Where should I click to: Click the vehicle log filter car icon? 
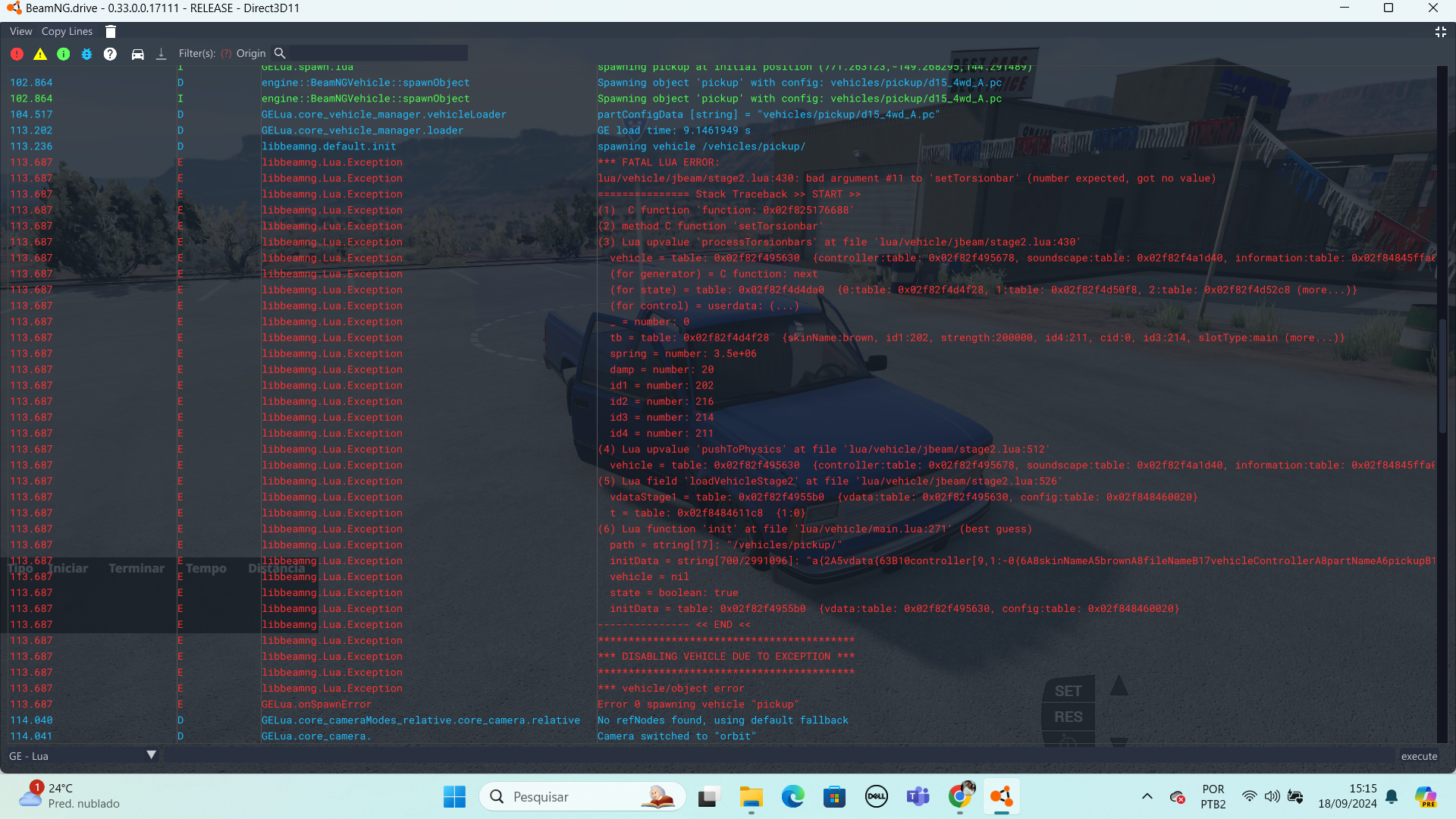(x=137, y=54)
